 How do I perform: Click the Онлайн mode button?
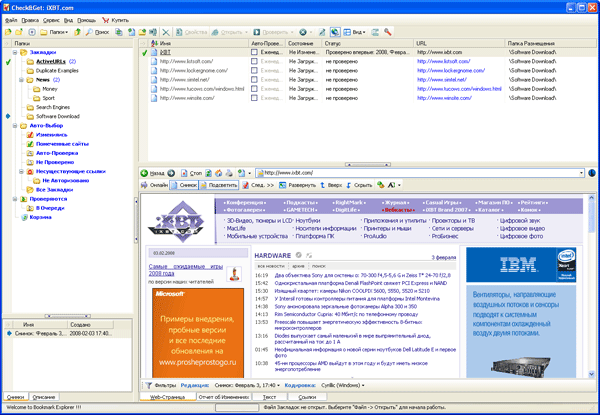click(154, 185)
